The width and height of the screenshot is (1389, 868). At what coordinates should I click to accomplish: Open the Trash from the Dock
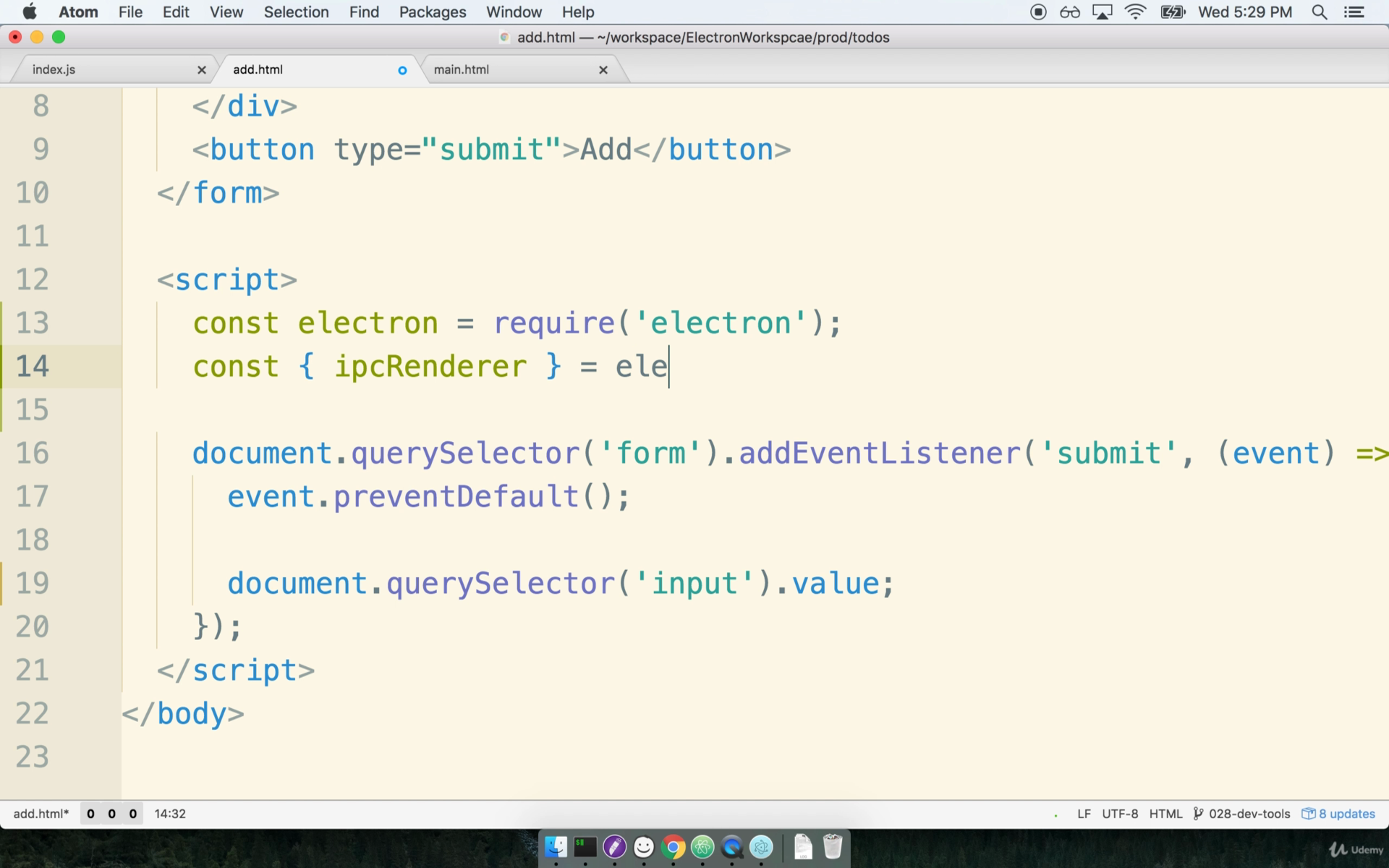[x=833, y=846]
